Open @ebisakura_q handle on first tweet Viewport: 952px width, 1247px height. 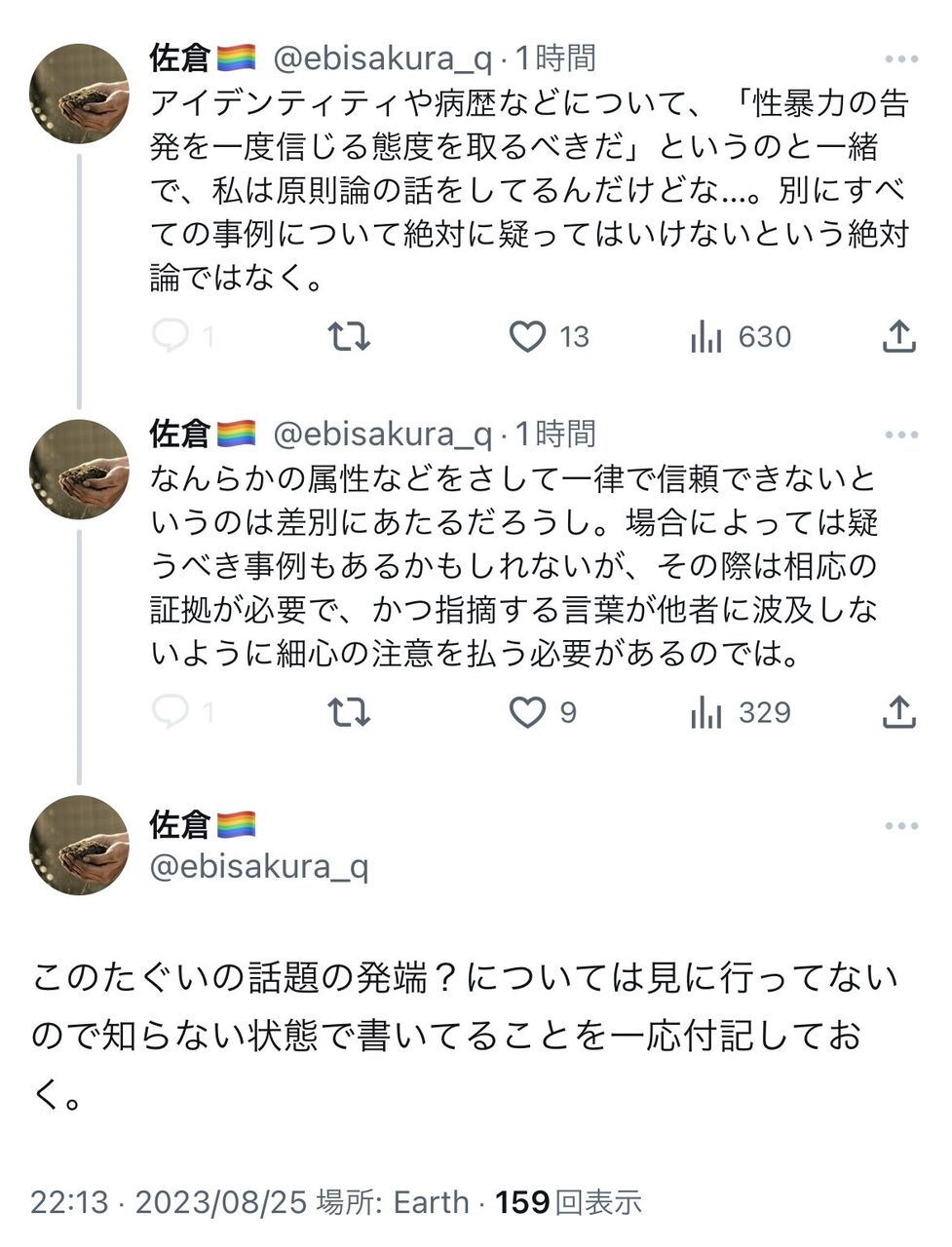pyautogui.click(x=382, y=59)
